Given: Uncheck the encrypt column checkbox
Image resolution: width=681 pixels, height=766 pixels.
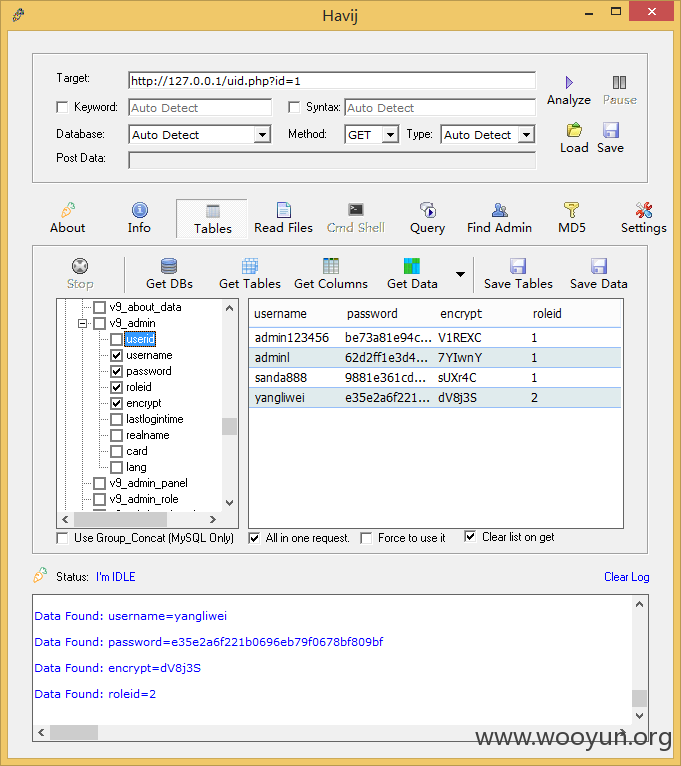Looking at the screenshot, I should 116,404.
